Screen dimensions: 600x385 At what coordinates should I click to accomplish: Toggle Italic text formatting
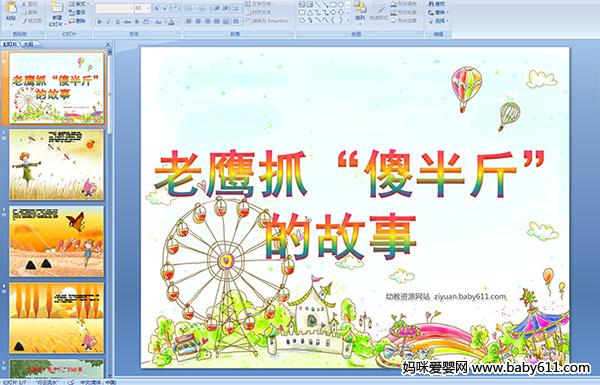(109, 22)
